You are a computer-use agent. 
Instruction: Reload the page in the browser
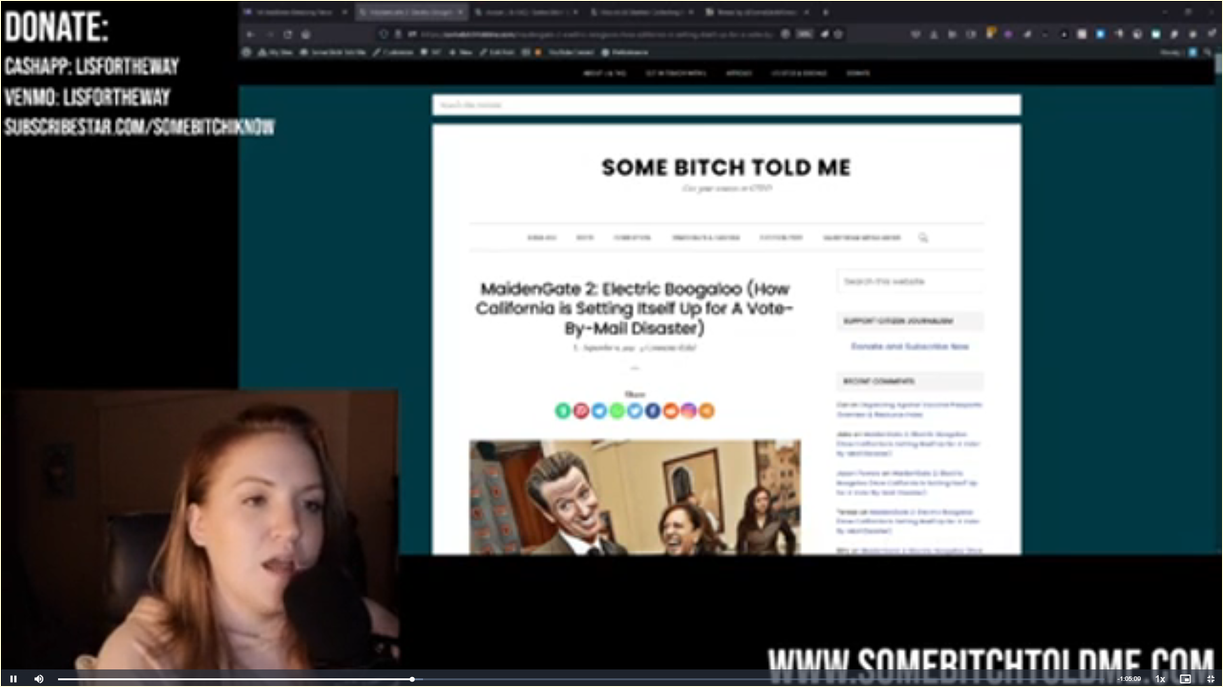tap(287, 34)
